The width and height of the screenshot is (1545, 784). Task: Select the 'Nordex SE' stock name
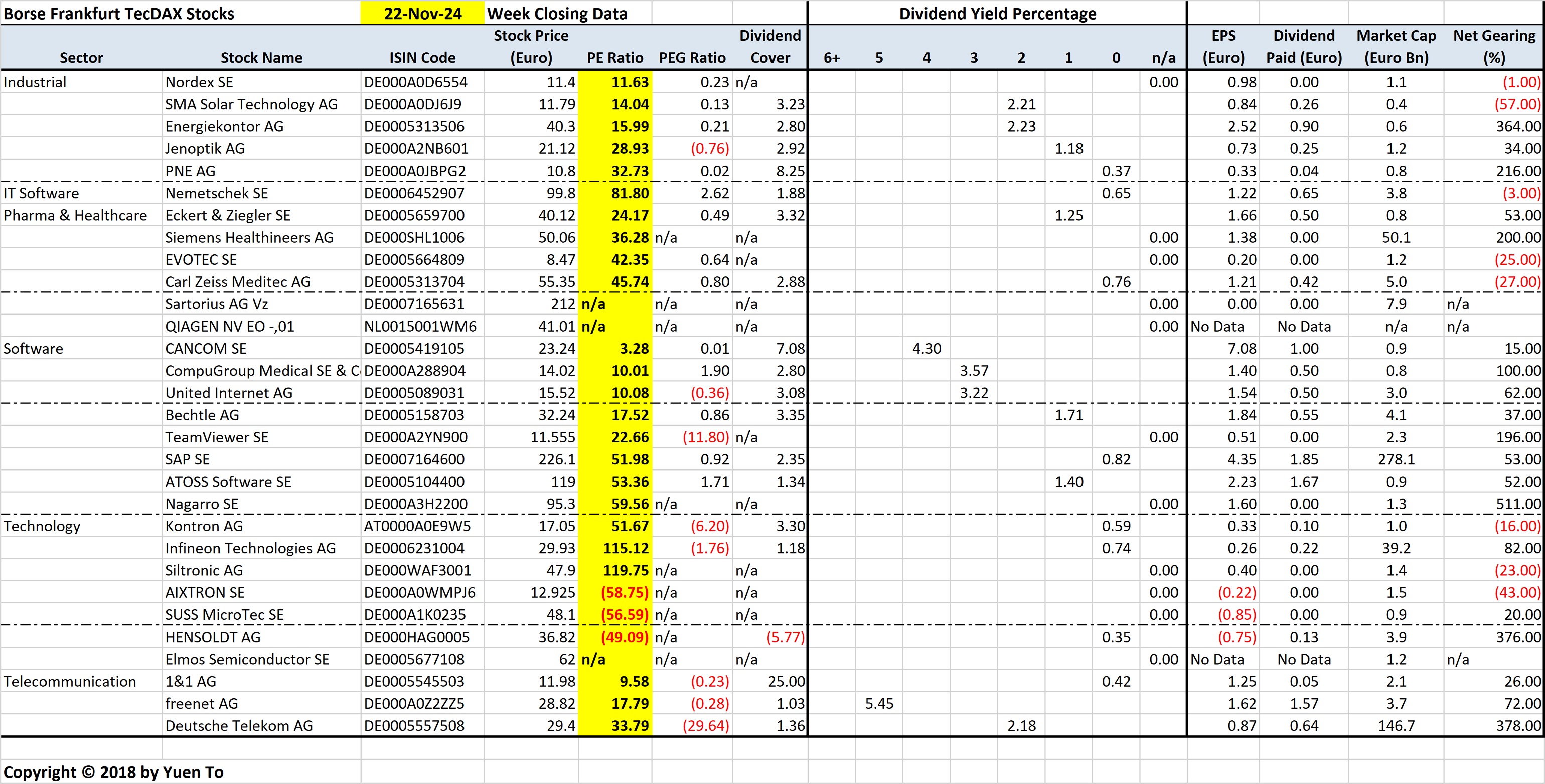[199, 82]
